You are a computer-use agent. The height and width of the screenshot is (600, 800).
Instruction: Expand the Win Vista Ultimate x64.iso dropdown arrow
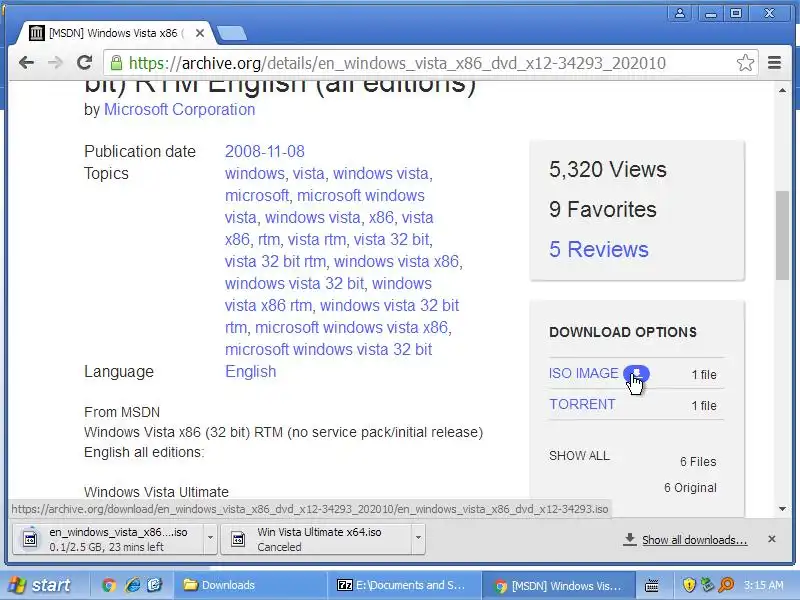click(x=418, y=538)
